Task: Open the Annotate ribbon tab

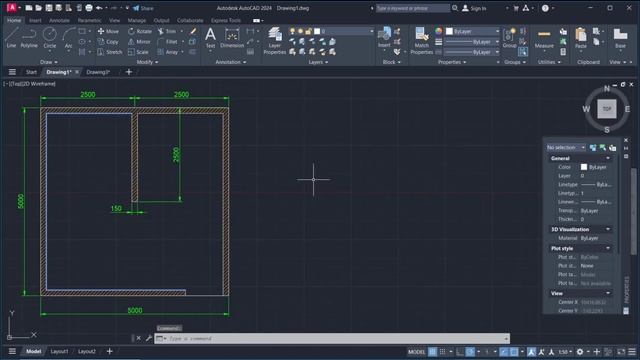Action: (59, 20)
